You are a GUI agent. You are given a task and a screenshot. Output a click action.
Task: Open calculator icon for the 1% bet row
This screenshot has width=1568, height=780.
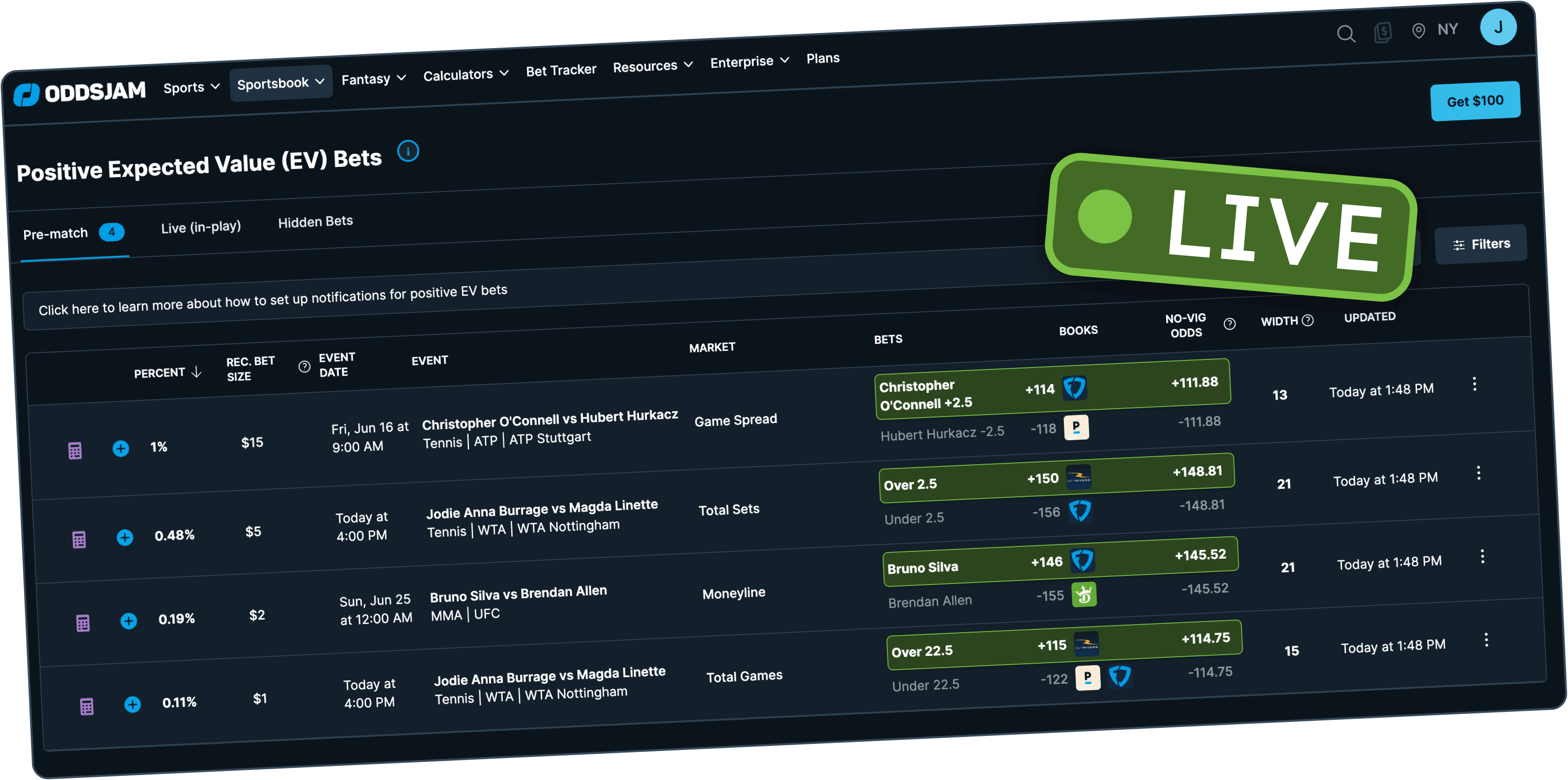click(x=75, y=451)
